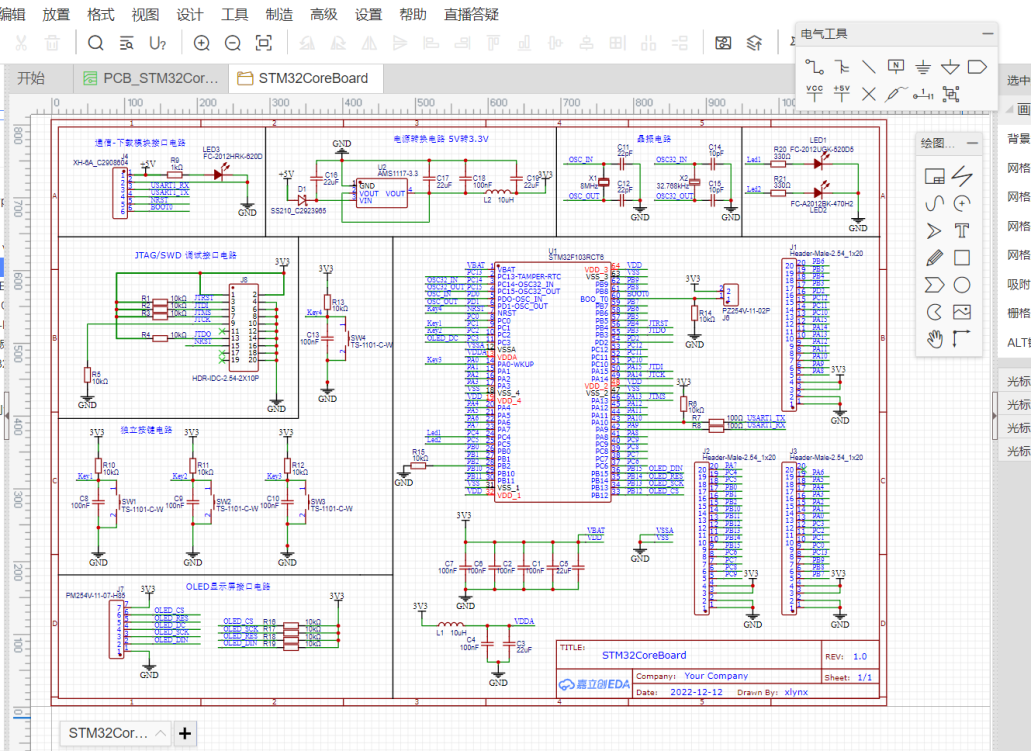
Task: Click the zoom out magnifier icon
Action: click(233, 43)
